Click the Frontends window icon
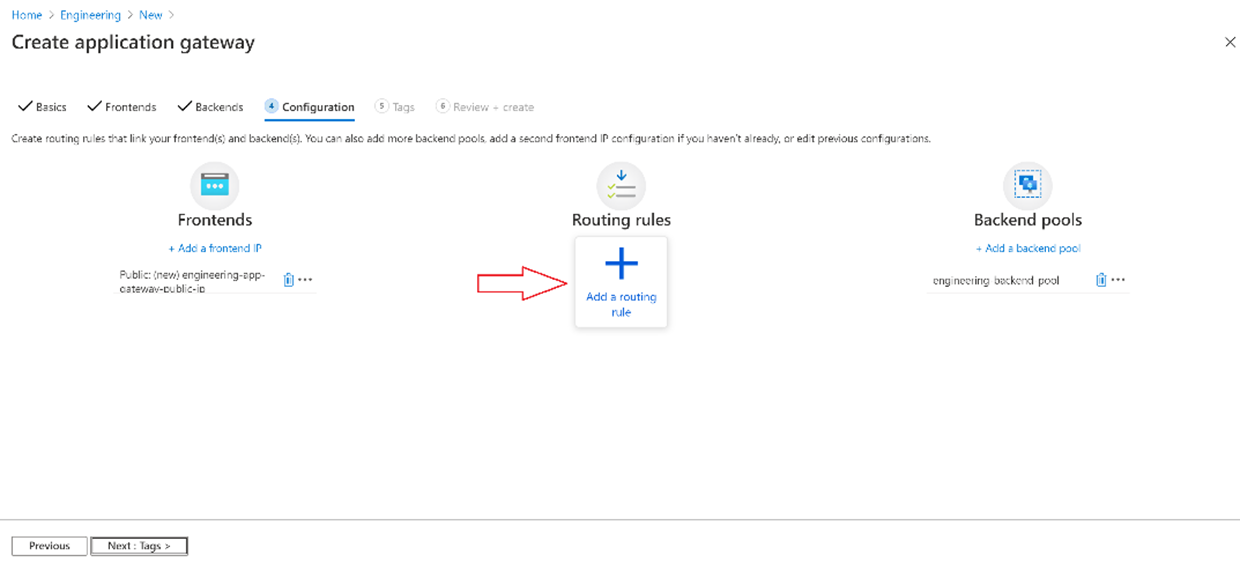Image resolution: width=1240 pixels, height=570 pixels. (214, 185)
